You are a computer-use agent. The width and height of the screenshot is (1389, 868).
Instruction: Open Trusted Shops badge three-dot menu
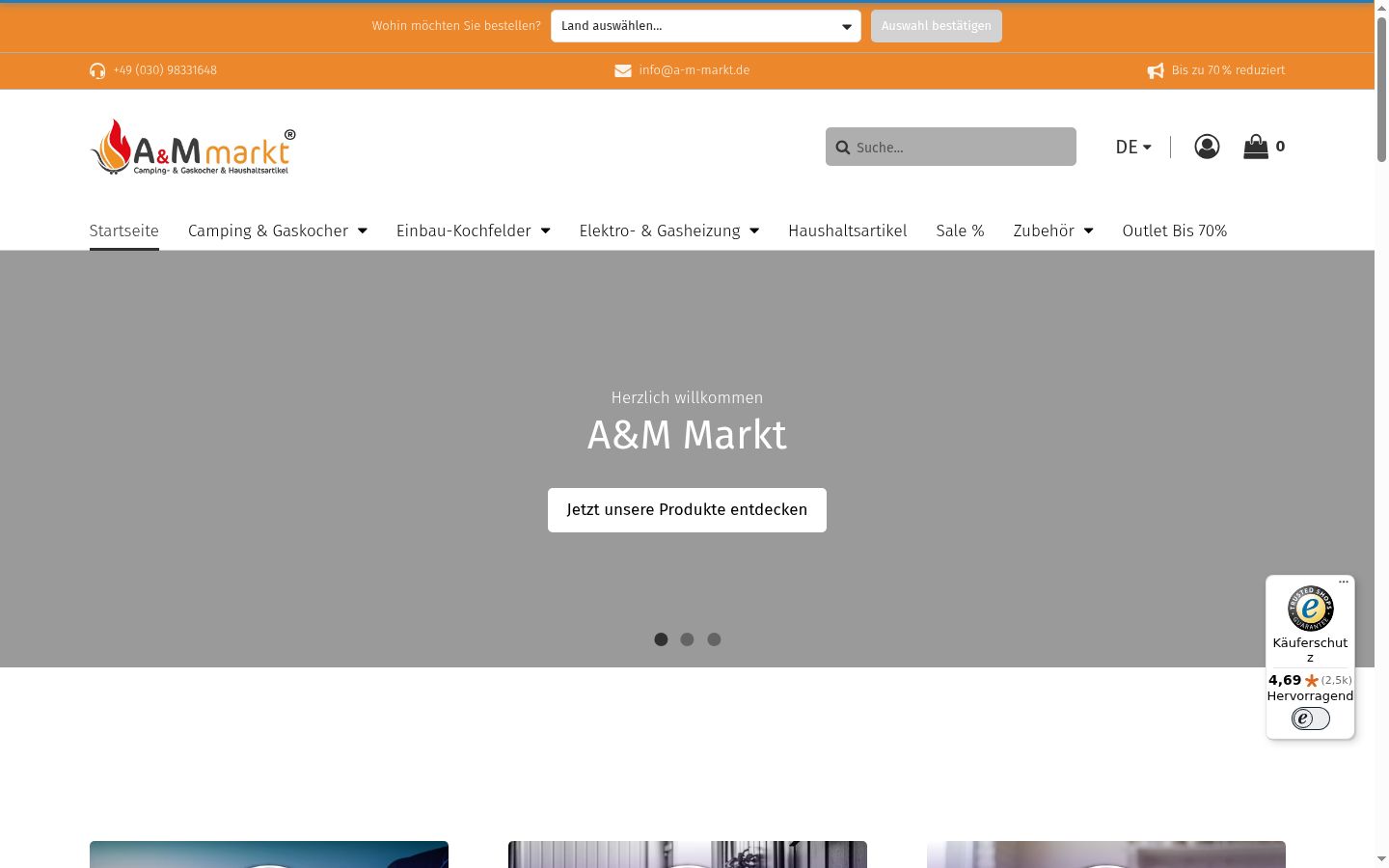1344,582
